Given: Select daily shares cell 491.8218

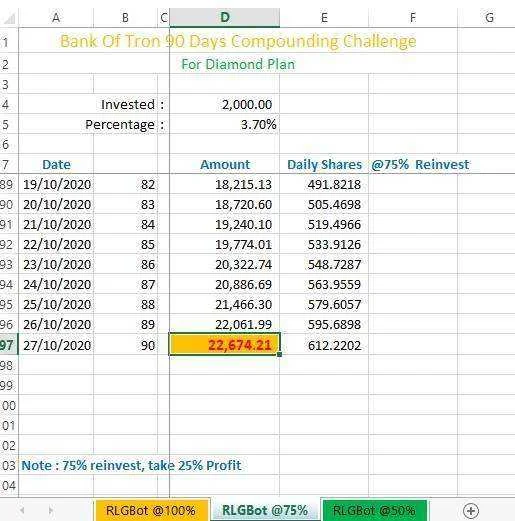Looking at the screenshot, I should coord(324,184).
